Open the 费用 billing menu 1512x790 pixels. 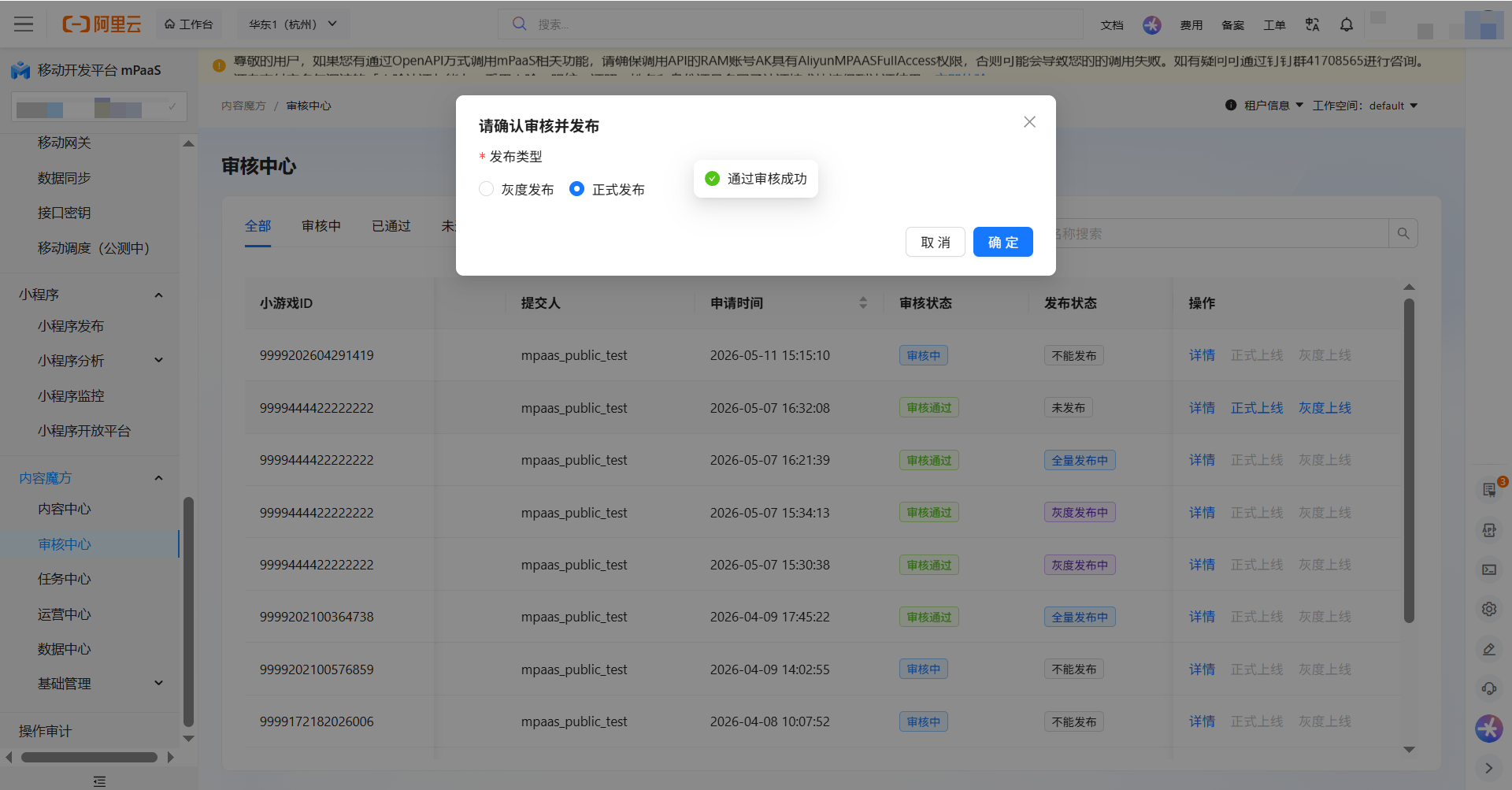coord(1191,25)
